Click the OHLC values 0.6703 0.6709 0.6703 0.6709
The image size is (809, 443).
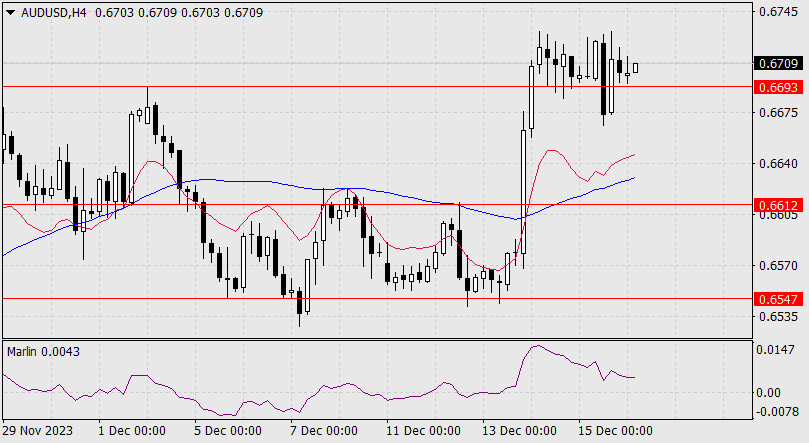[179, 13]
